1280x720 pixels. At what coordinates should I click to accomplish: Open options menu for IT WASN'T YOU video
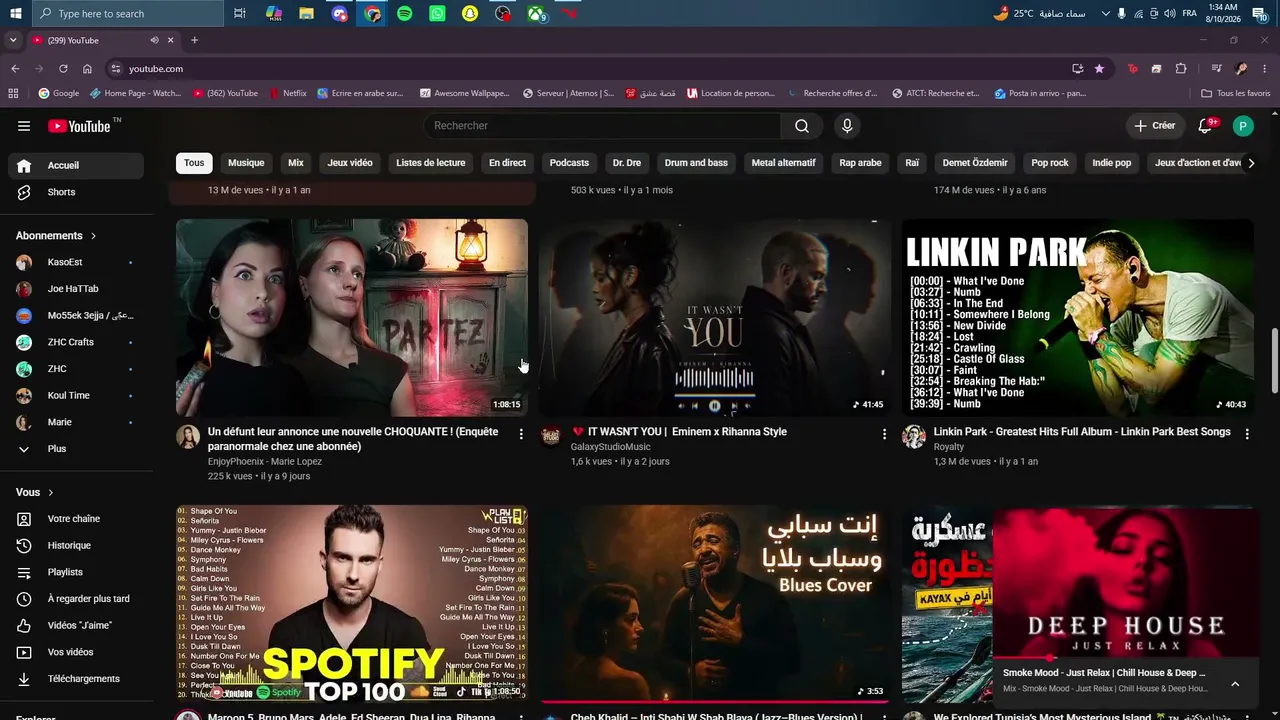pos(884,434)
